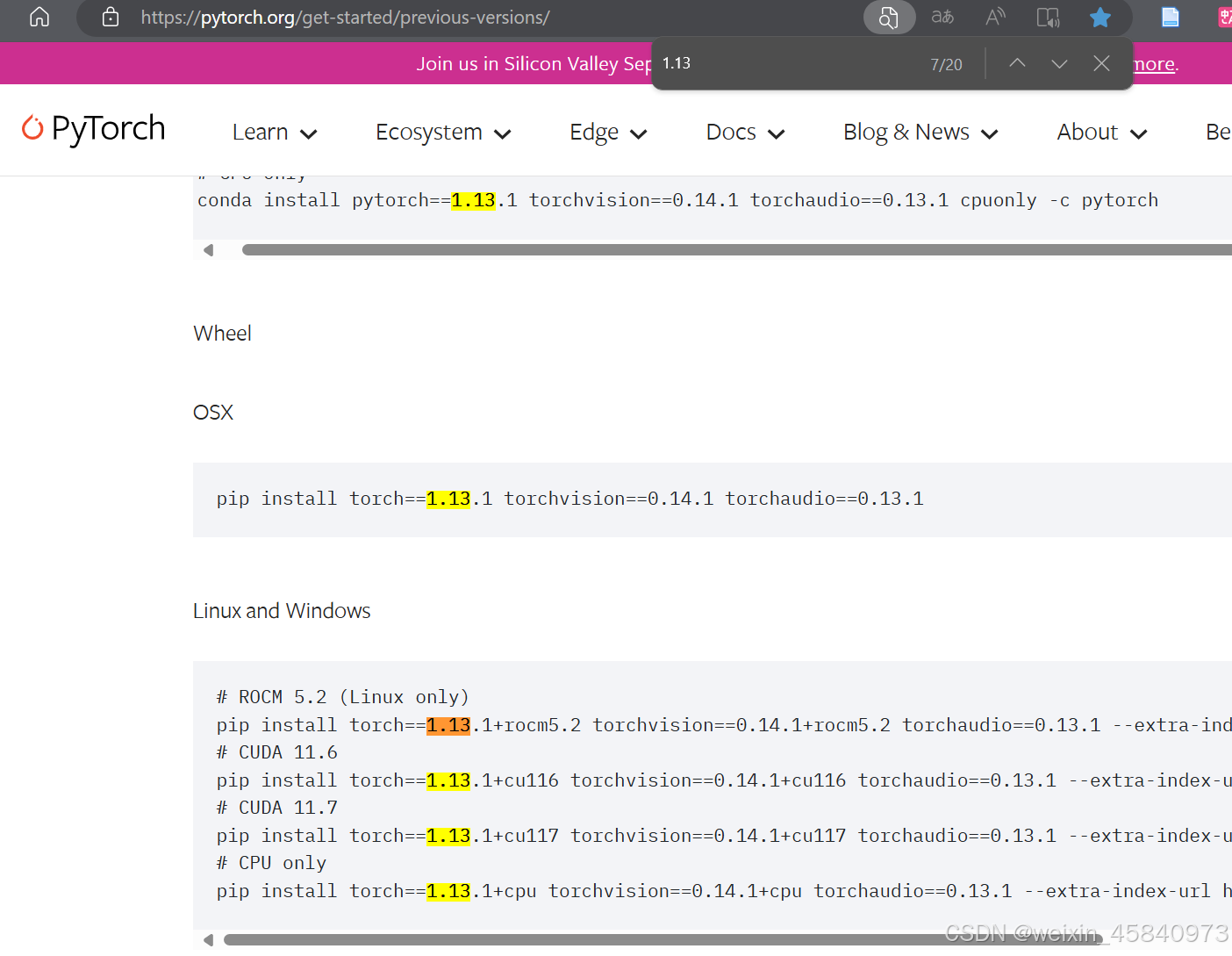This screenshot has width=1232, height=956.
Task: Open the immersive reader icon
Action: tap(1048, 17)
